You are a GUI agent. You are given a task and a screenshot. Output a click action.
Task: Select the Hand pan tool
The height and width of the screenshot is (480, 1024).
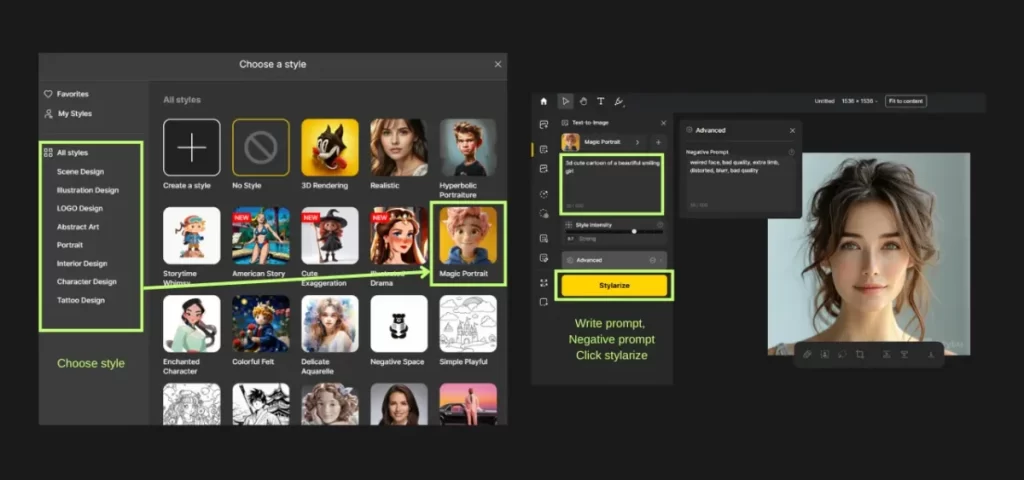[x=583, y=101]
